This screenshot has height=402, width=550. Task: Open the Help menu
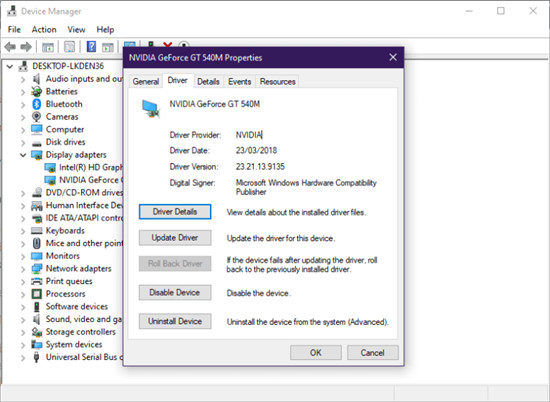105,29
